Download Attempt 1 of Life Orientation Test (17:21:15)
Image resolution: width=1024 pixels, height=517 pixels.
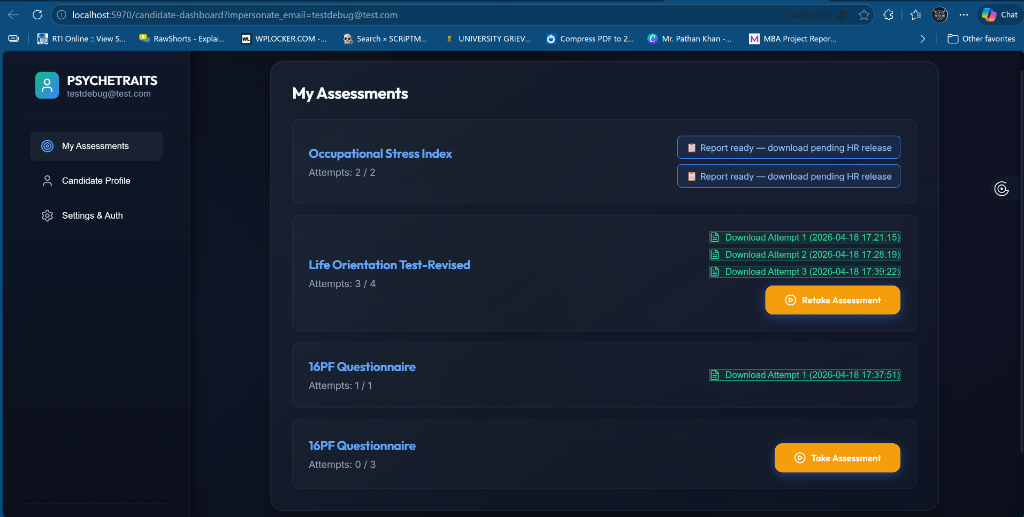[805, 237]
